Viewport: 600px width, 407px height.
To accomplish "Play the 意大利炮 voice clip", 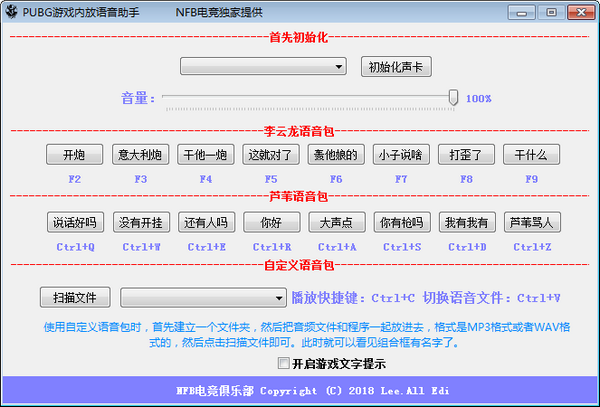I will point(140,155).
